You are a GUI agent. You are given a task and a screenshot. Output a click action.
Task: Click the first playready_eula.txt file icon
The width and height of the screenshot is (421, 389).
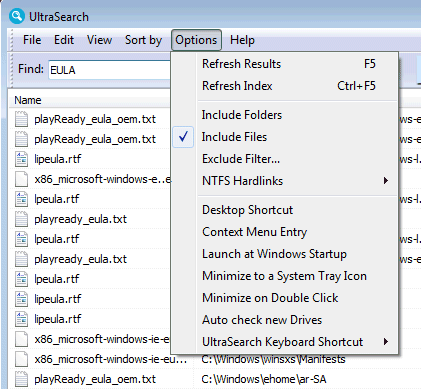click(x=21, y=219)
